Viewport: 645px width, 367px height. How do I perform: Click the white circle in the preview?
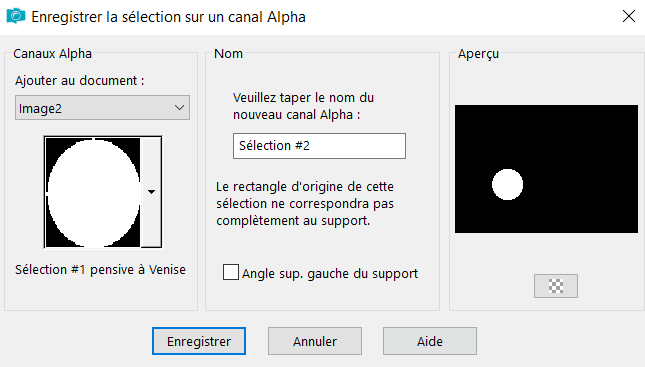click(x=508, y=184)
